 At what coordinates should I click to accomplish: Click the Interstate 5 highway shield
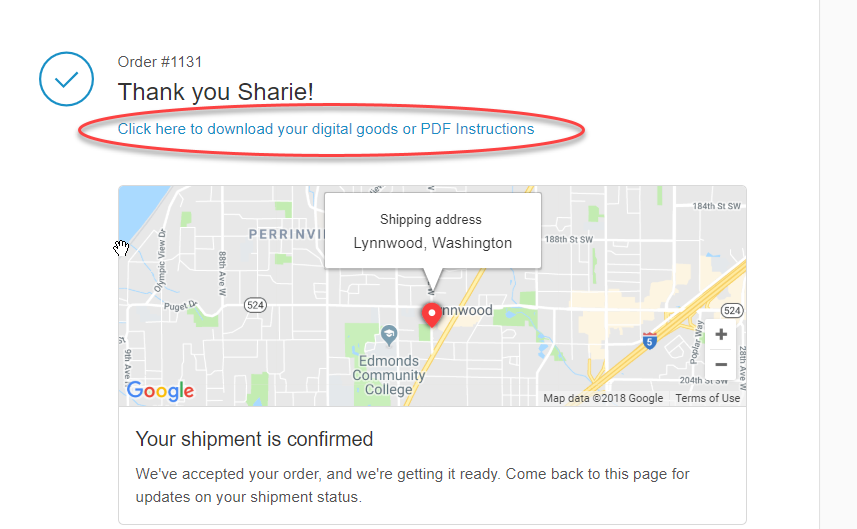649,341
